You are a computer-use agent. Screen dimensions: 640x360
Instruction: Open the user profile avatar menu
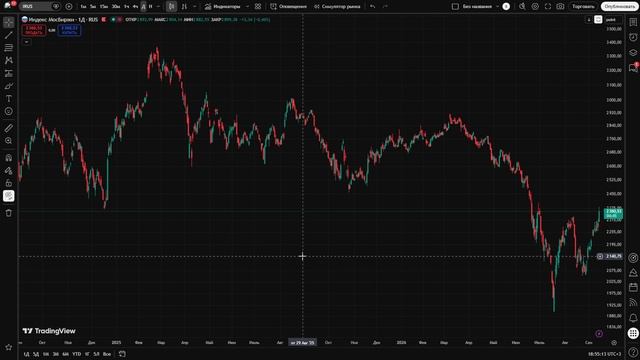coord(9,6)
